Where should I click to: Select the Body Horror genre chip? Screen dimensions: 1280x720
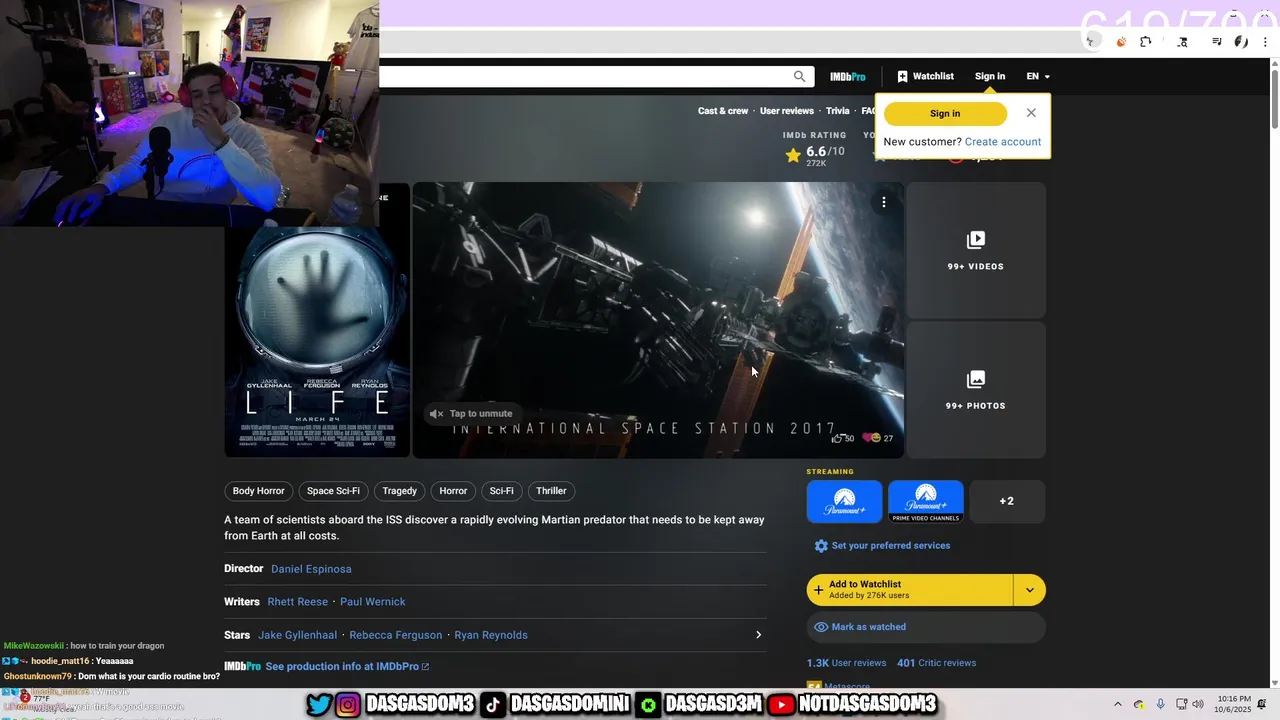point(259,491)
